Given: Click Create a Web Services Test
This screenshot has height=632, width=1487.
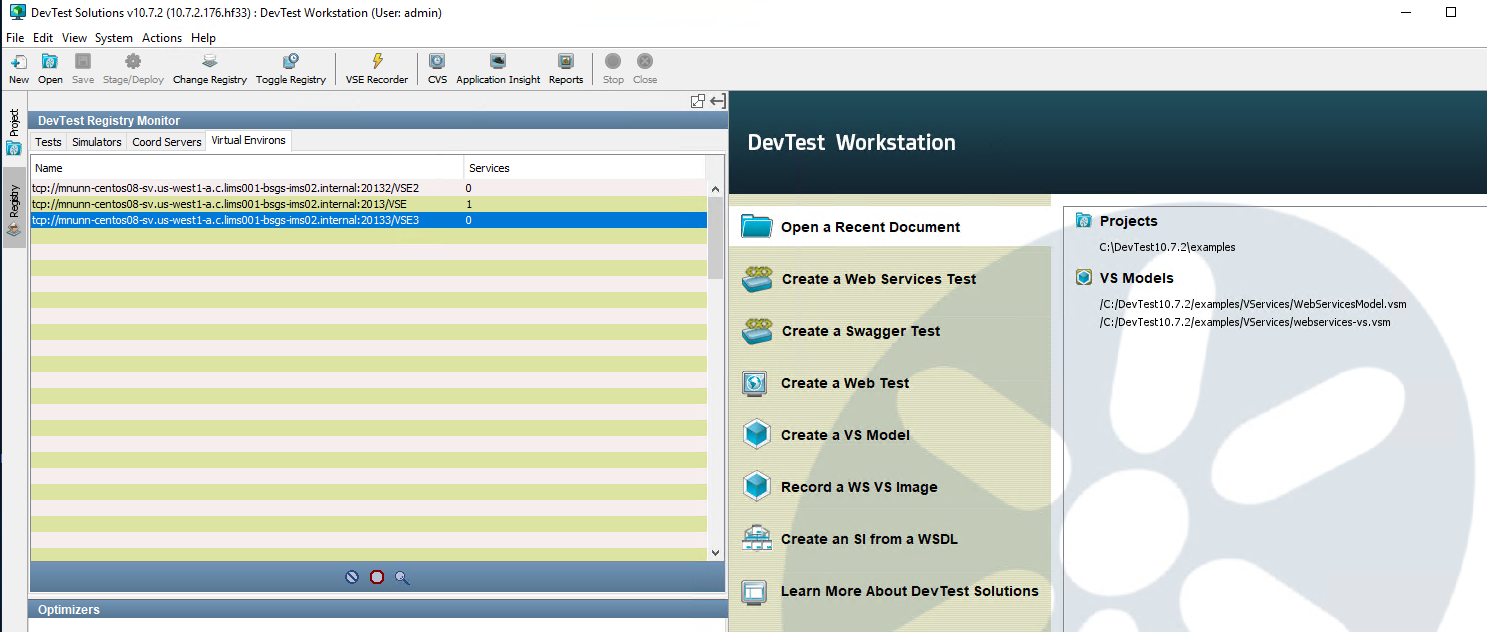Looking at the screenshot, I should point(878,279).
